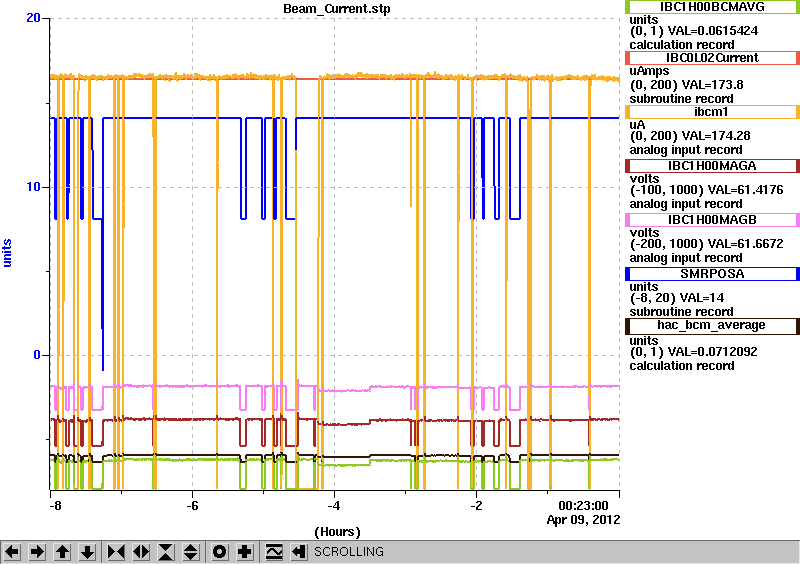Select the SMRPOSA curve legend
Screen dimensions: 800x564
coord(712,274)
